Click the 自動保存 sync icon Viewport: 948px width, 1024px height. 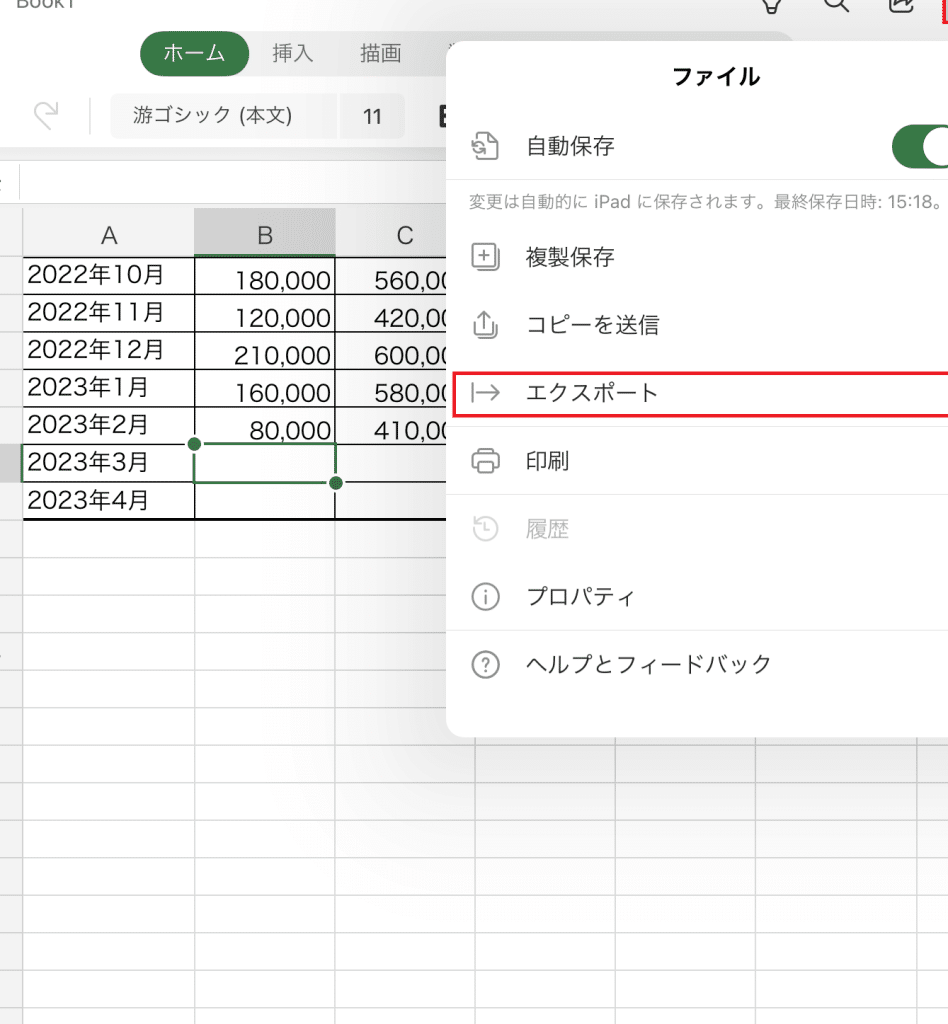click(x=485, y=146)
